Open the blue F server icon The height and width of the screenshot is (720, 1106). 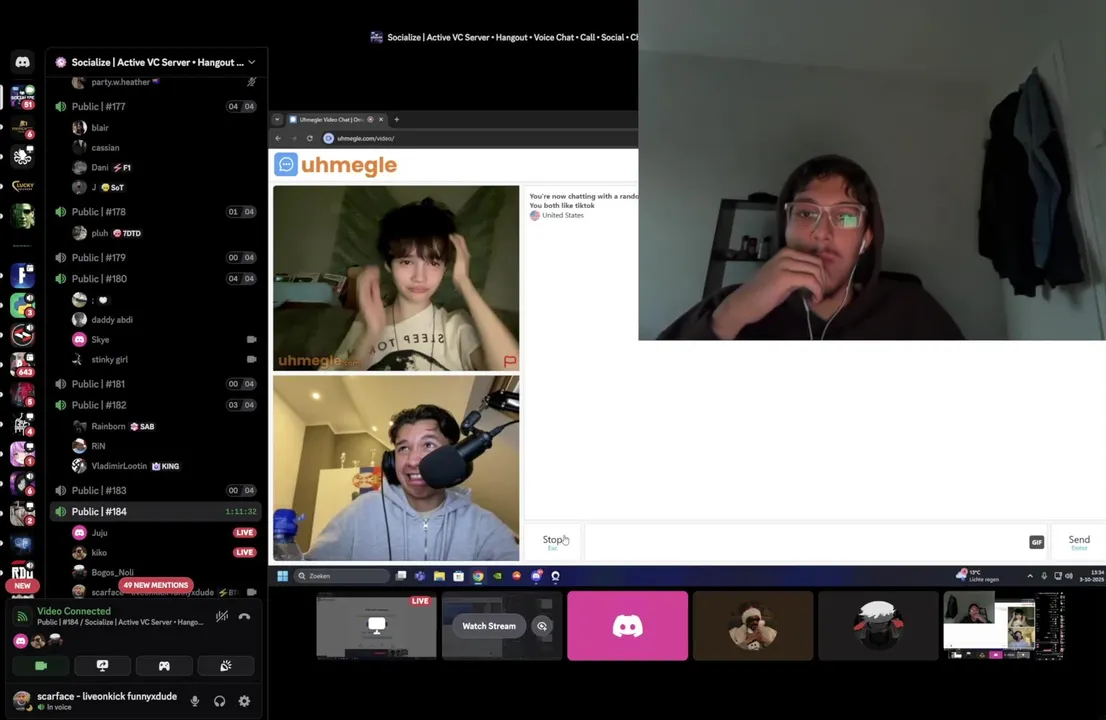(23, 276)
